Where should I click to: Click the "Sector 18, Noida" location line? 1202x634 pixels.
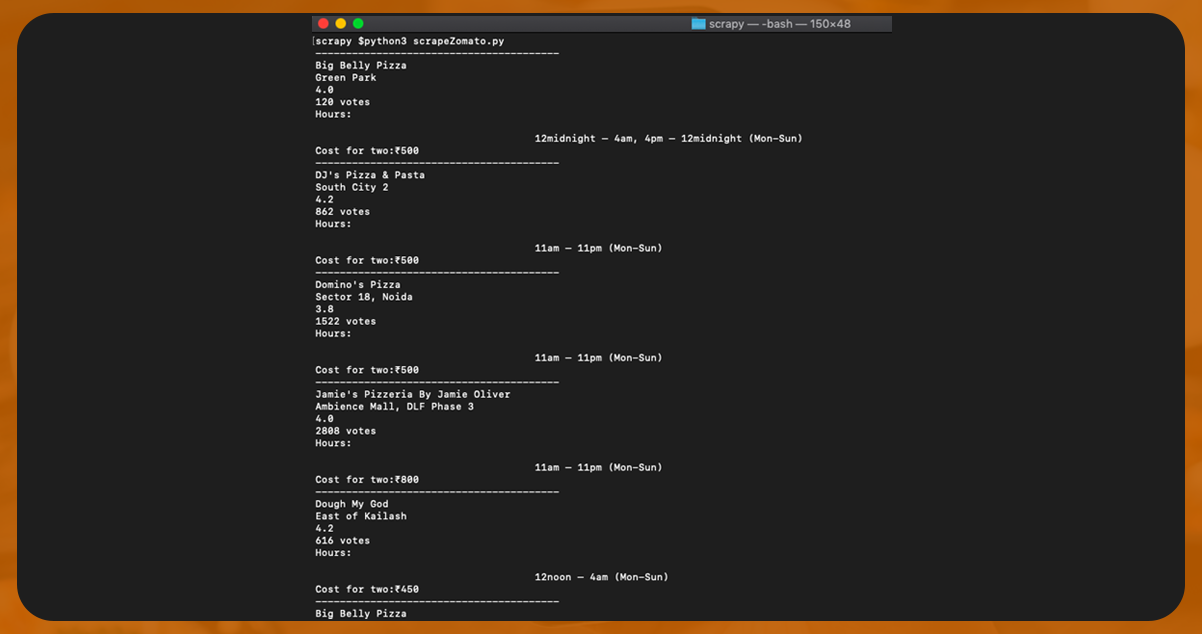click(363, 297)
